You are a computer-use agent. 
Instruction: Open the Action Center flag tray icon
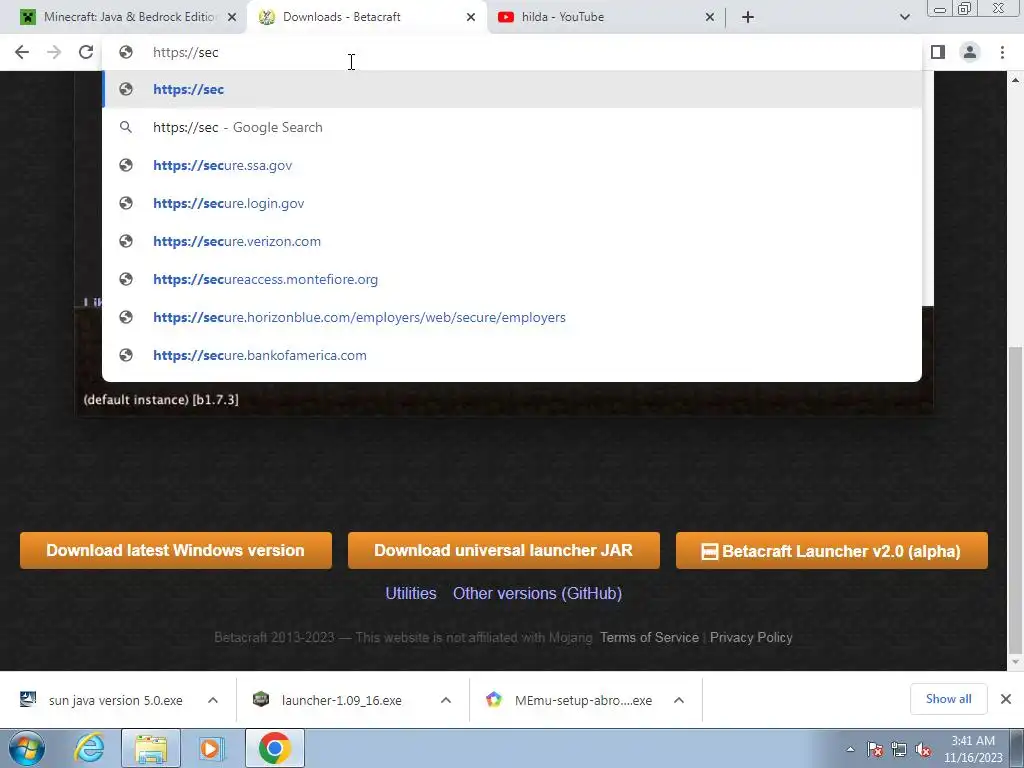[x=875, y=749]
